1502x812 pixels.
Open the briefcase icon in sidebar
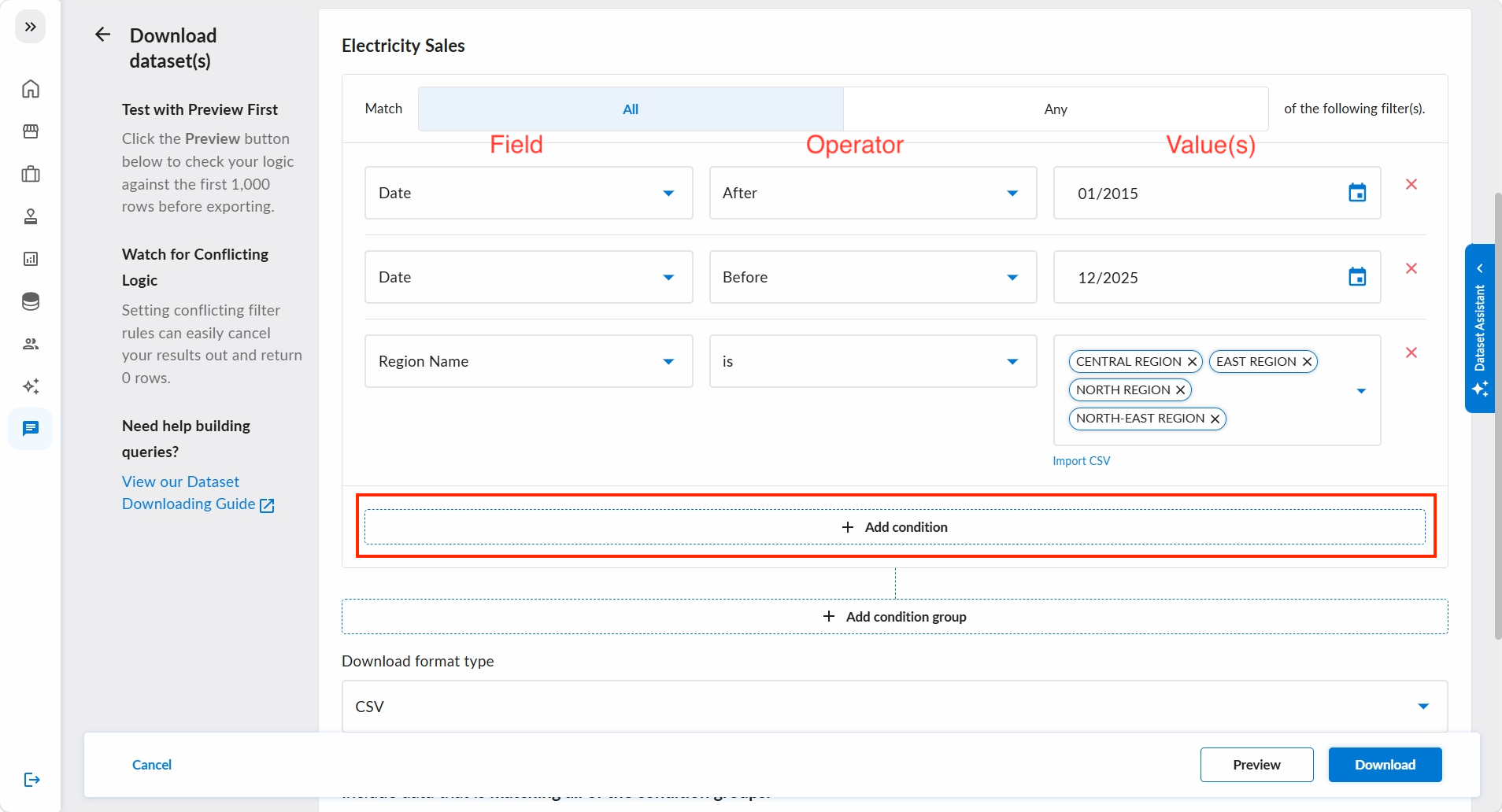click(x=31, y=174)
